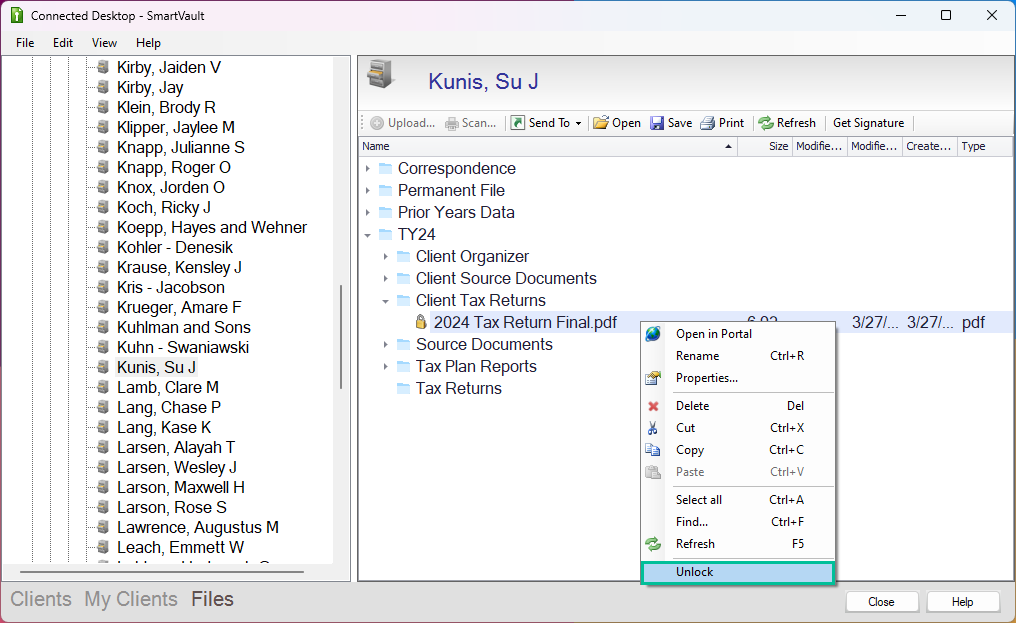Click the red Delete icon in context menu
1016x623 pixels.
653,406
